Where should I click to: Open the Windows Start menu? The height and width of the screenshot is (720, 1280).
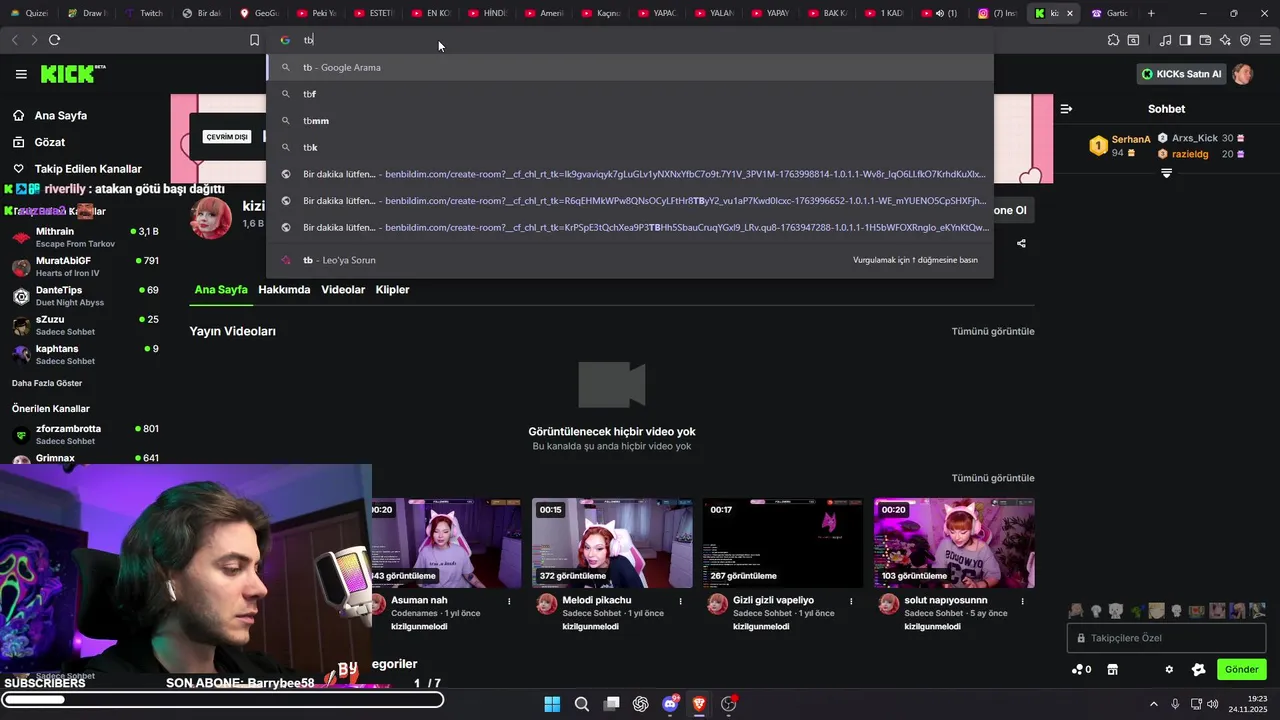[552, 704]
